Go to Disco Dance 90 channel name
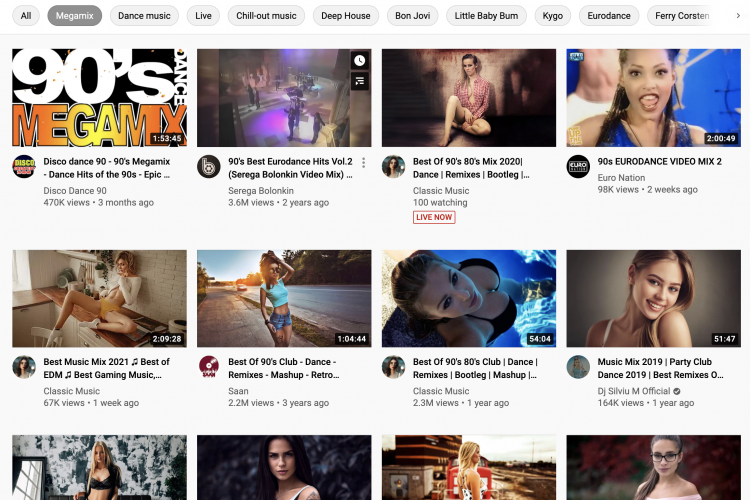The height and width of the screenshot is (500, 750). pyautogui.click(x=75, y=190)
